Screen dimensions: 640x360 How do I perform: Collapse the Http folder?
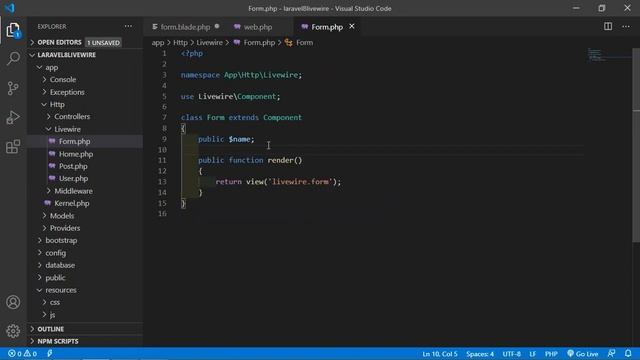pyautogui.click(x=57, y=104)
